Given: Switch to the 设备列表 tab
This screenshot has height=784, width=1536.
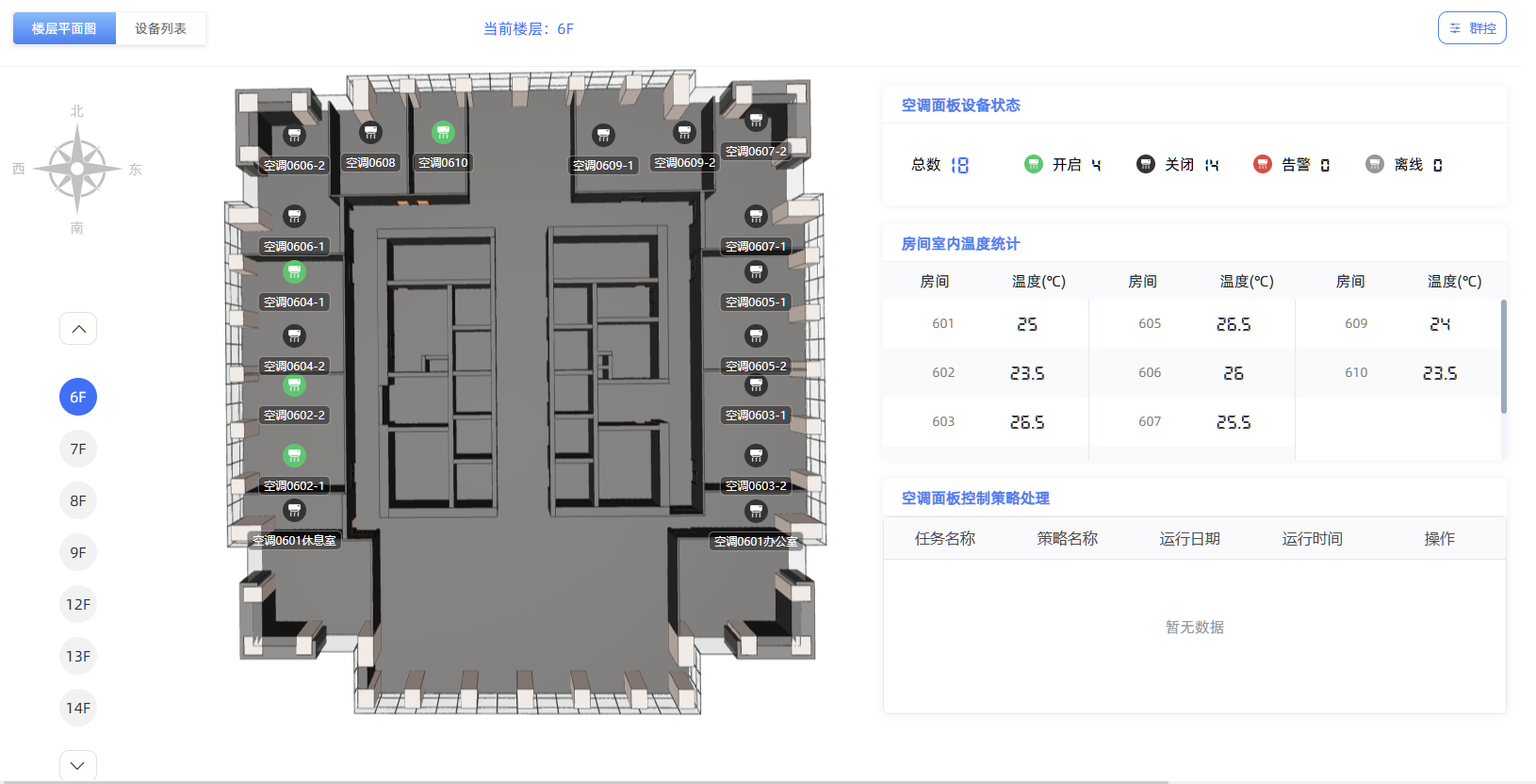Looking at the screenshot, I should pyautogui.click(x=160, y=28).
